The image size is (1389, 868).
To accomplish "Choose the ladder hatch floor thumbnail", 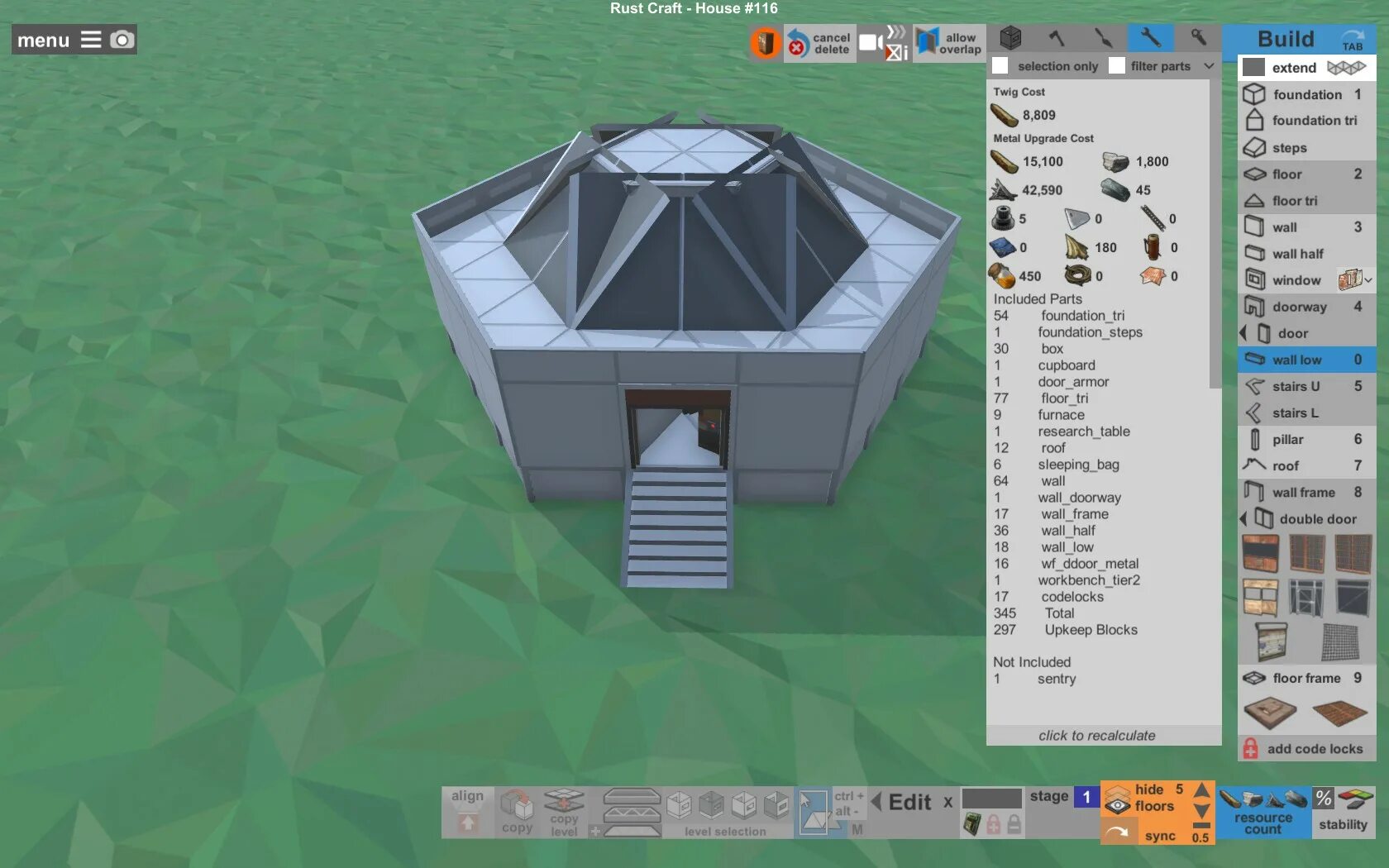I will (x=1270, y=713).
